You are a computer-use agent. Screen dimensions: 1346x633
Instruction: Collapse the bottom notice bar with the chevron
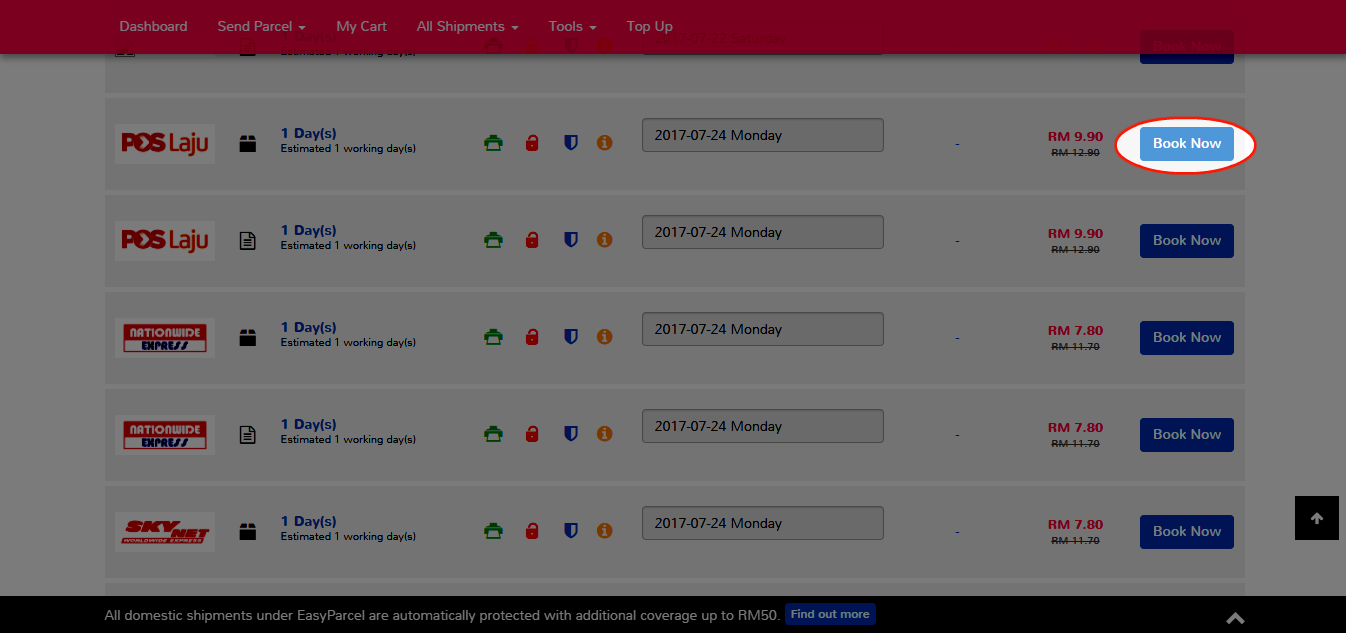click(1236, 619)
